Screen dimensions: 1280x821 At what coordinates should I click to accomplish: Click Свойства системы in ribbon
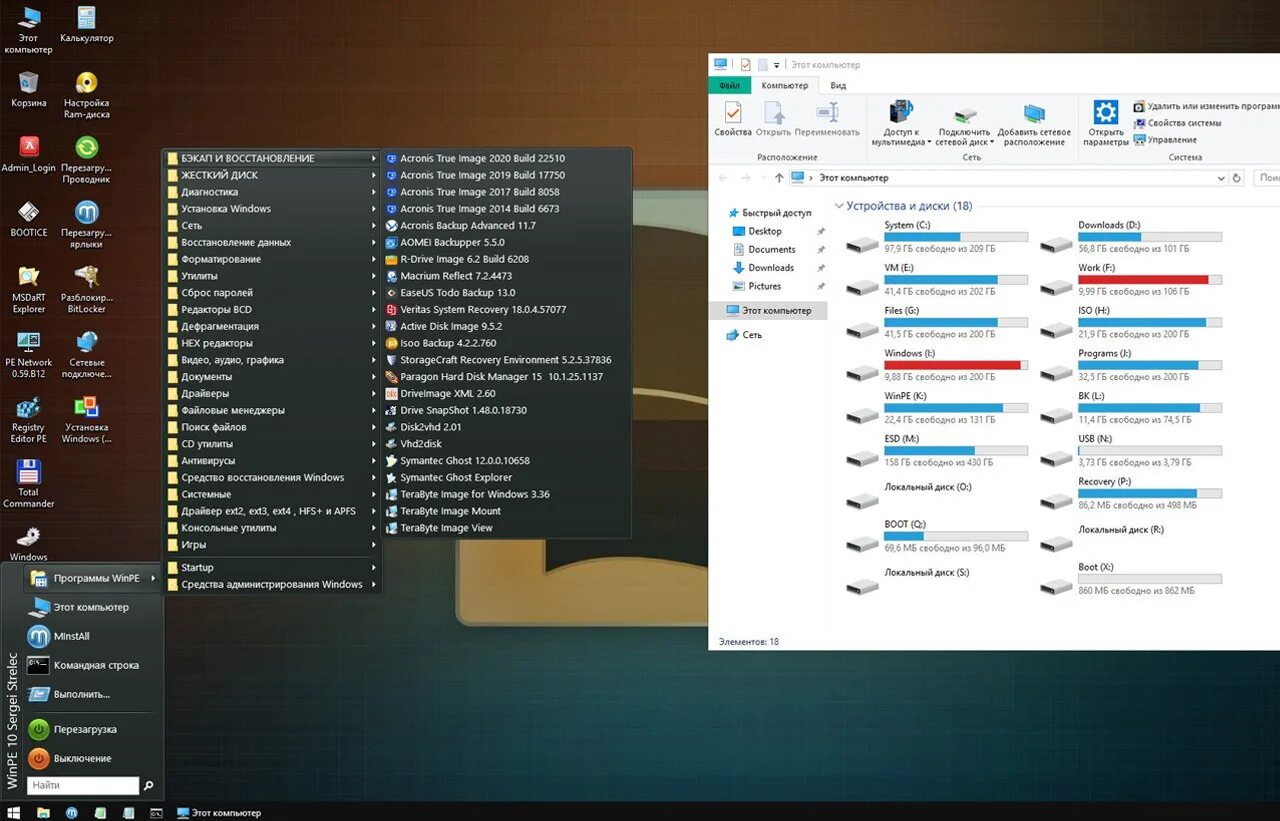pos(1177,123)
